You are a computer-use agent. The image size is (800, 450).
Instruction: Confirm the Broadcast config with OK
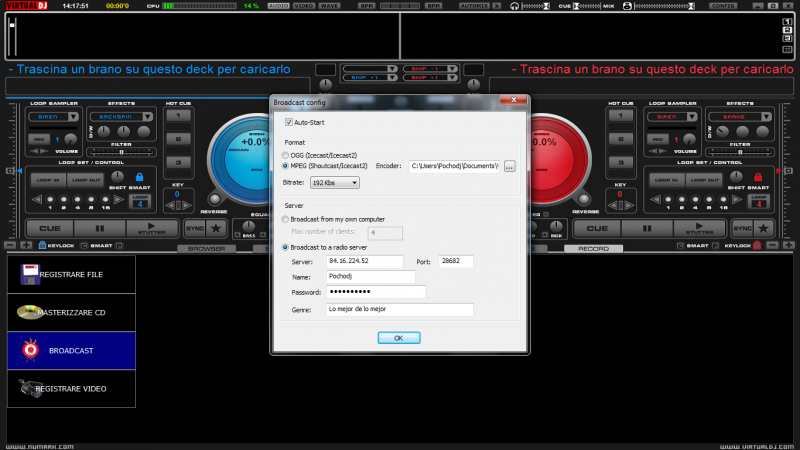399,338
